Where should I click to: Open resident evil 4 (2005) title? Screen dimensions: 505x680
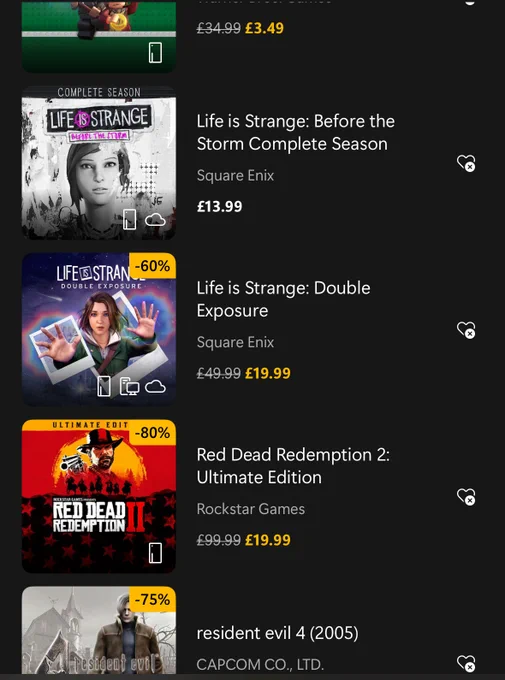[x=278, y=633]
